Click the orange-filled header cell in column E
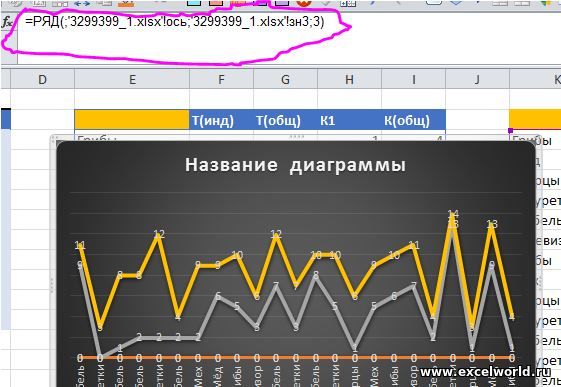The width and height of the screenshot is (561, 387). click(x=132, y=120)
